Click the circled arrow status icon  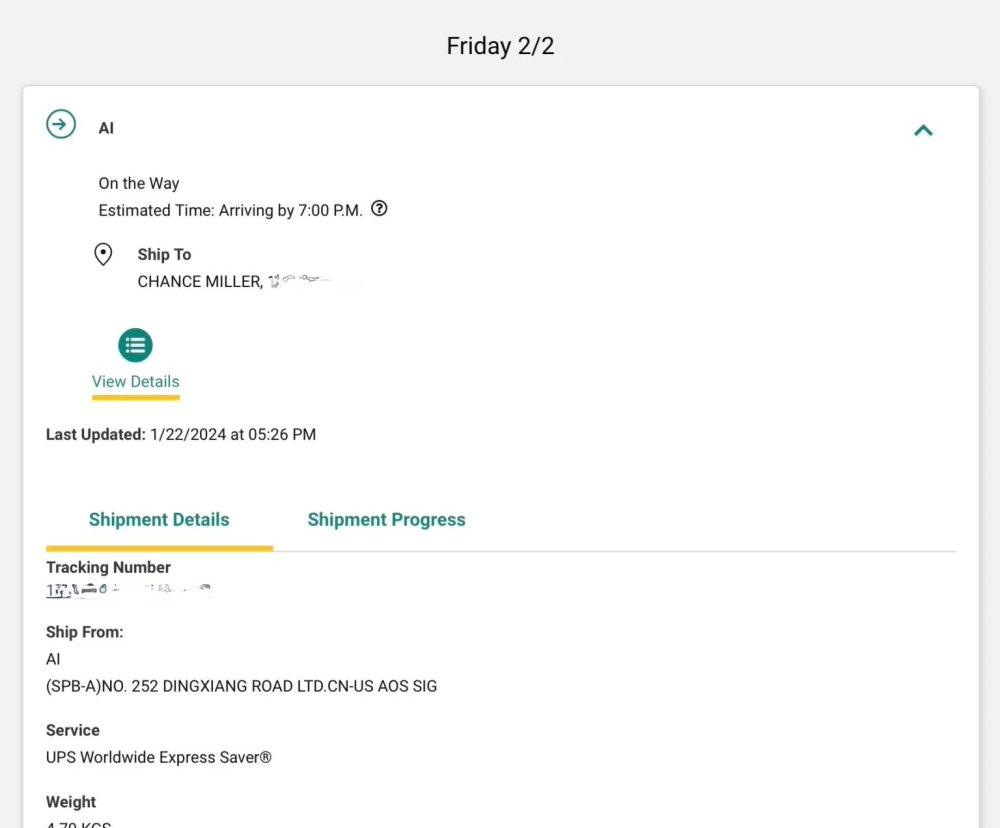click(61, 125)
